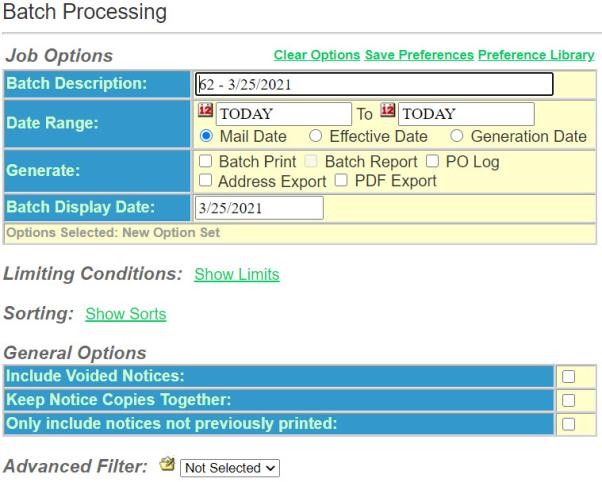602x482 pixels.
Task: Open the Advanced Filter dropdown
Action: 218,468
